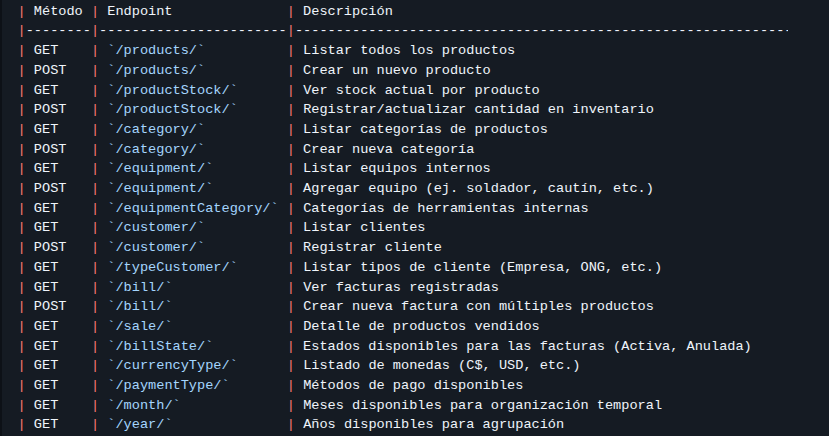Click the `/month/` endpoint text
The width and height of the screenshot is (829, 436).
[144, 405]
